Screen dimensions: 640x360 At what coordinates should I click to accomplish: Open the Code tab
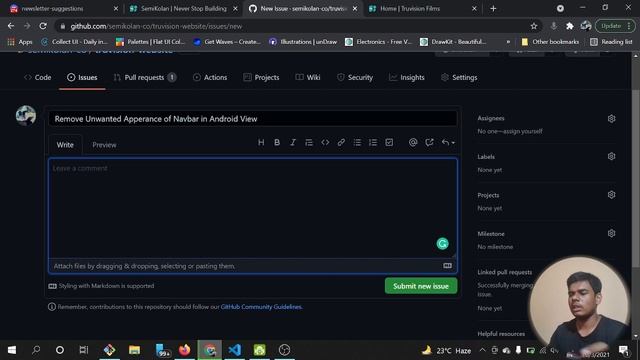[38, 77]
